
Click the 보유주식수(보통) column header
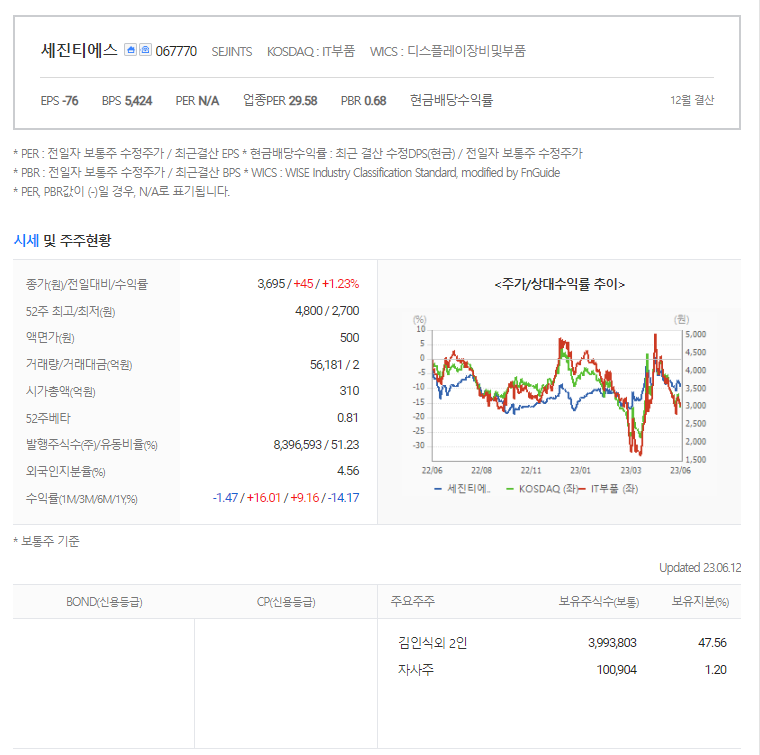599,602
